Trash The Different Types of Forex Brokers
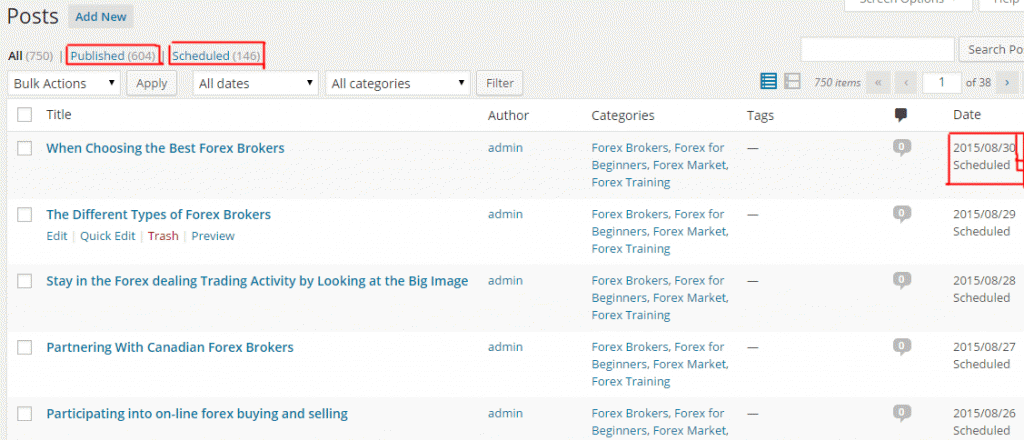 click(x=163, y=236)
